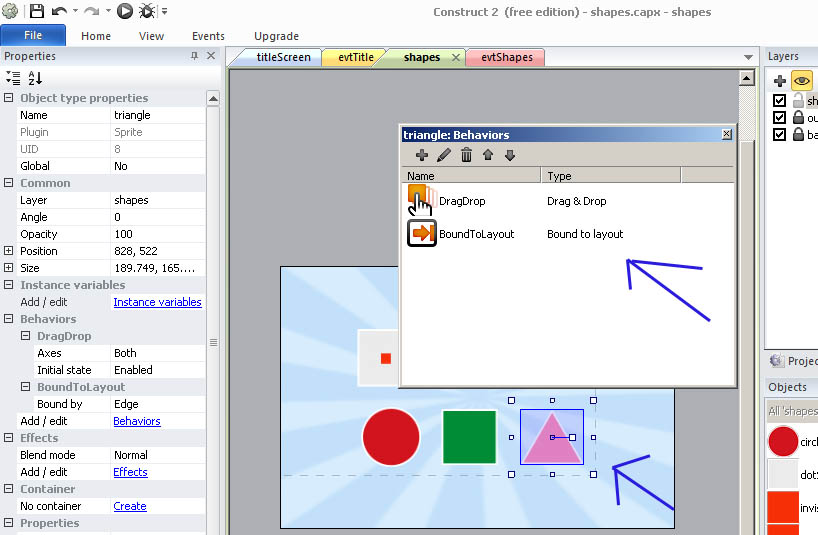The image size is (818, 535).
Task: Run the layout with the play icon
Action: pyautogui.click(x=125, y=11)
